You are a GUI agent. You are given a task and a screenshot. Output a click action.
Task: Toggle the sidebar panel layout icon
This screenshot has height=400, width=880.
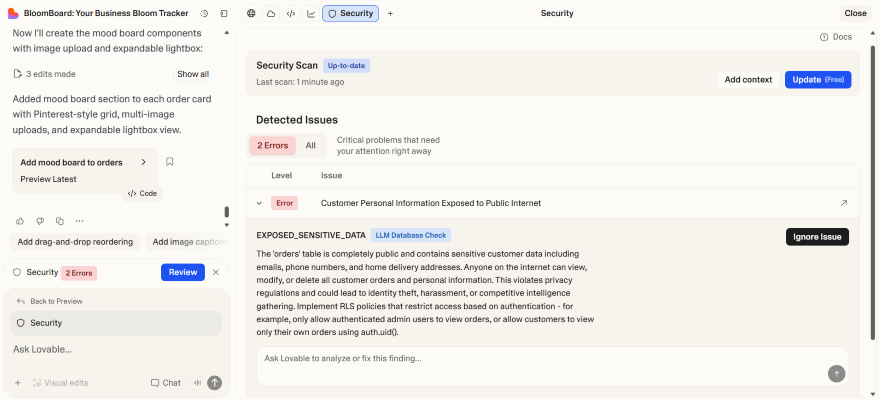pyautogui.click(x=223, y=14)
